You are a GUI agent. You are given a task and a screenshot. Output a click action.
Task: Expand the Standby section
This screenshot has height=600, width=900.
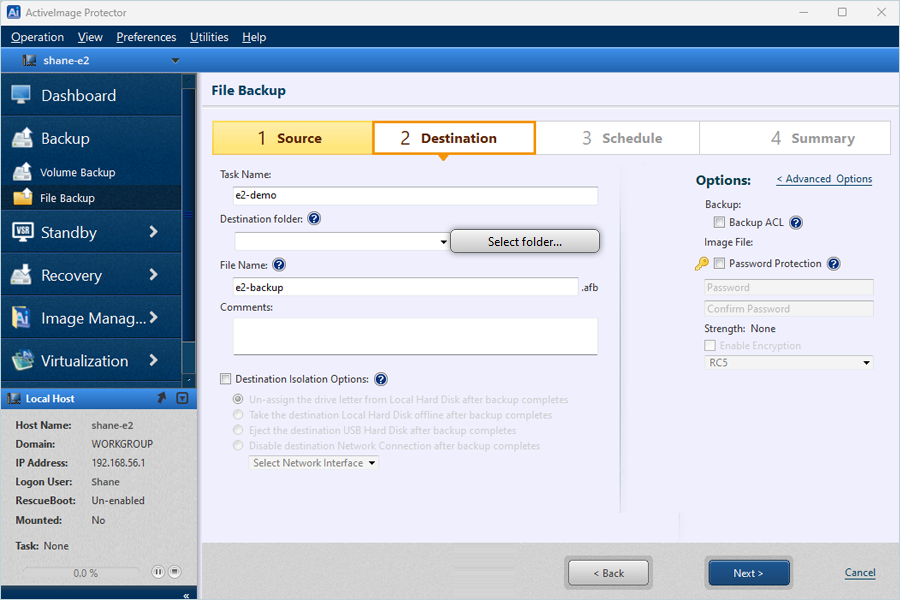(x=153, y=231)
